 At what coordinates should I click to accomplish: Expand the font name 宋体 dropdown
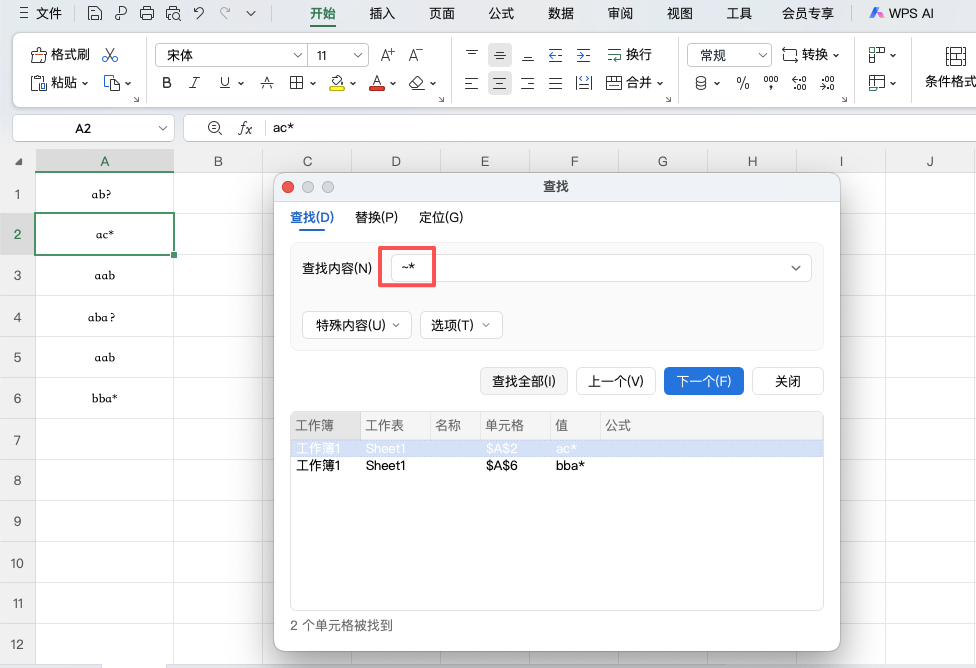296,53
